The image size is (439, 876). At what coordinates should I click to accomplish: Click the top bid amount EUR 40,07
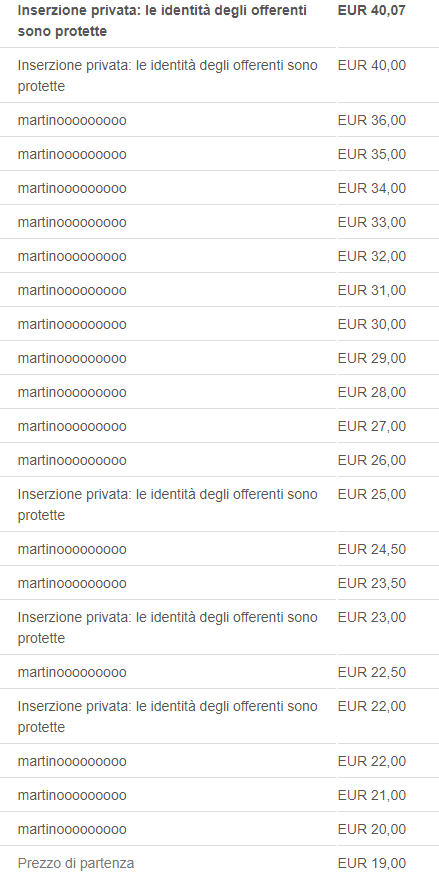371,11
